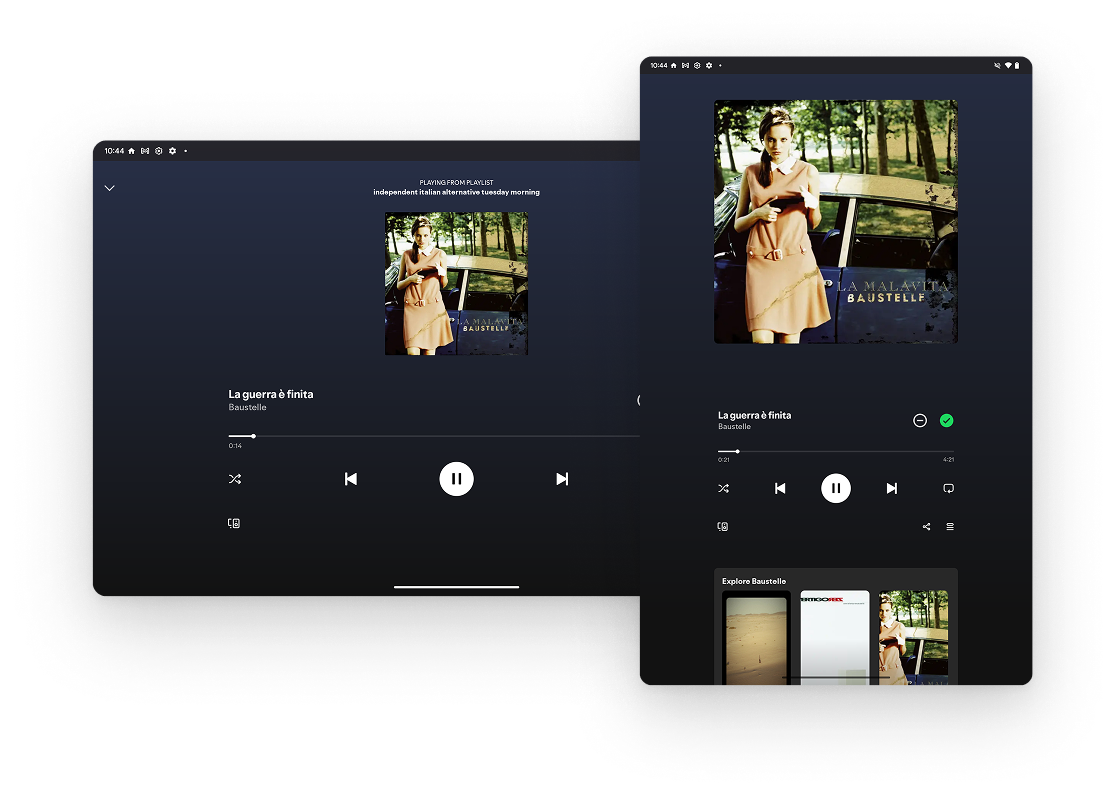Viewport: 1117px width, 796px height.
Task: Skip to previous track in portrait player
Action: 780,488
